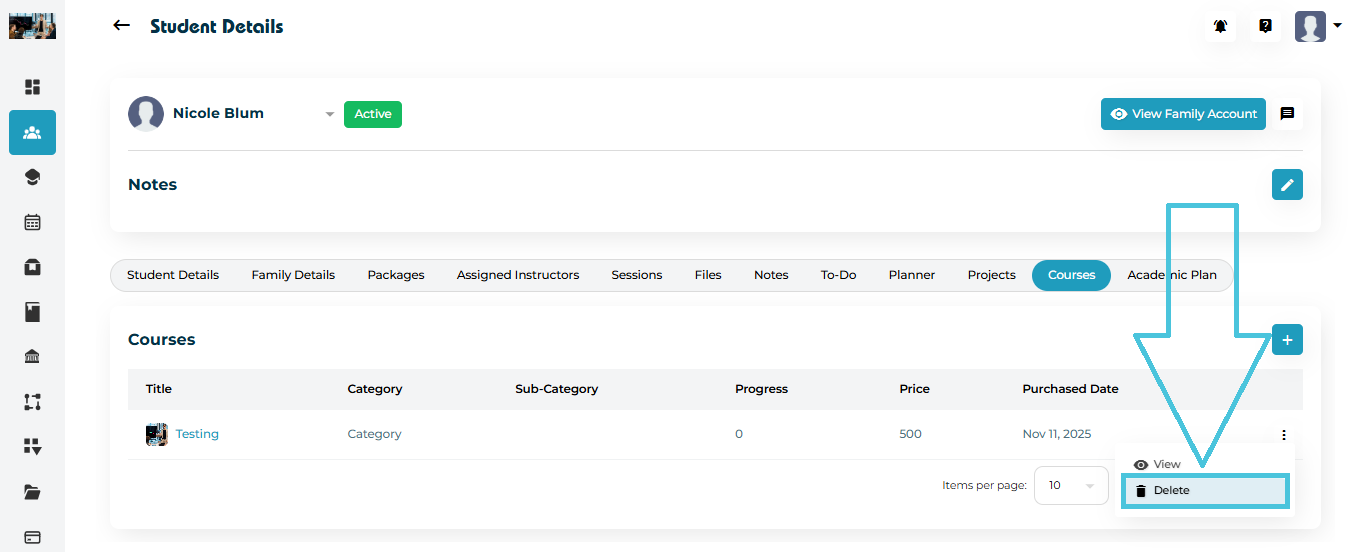The height and width of the screenshot is (552, 1352).
Task: Open the graduation cap sidebar icon
Action: (x=32, y=177)
